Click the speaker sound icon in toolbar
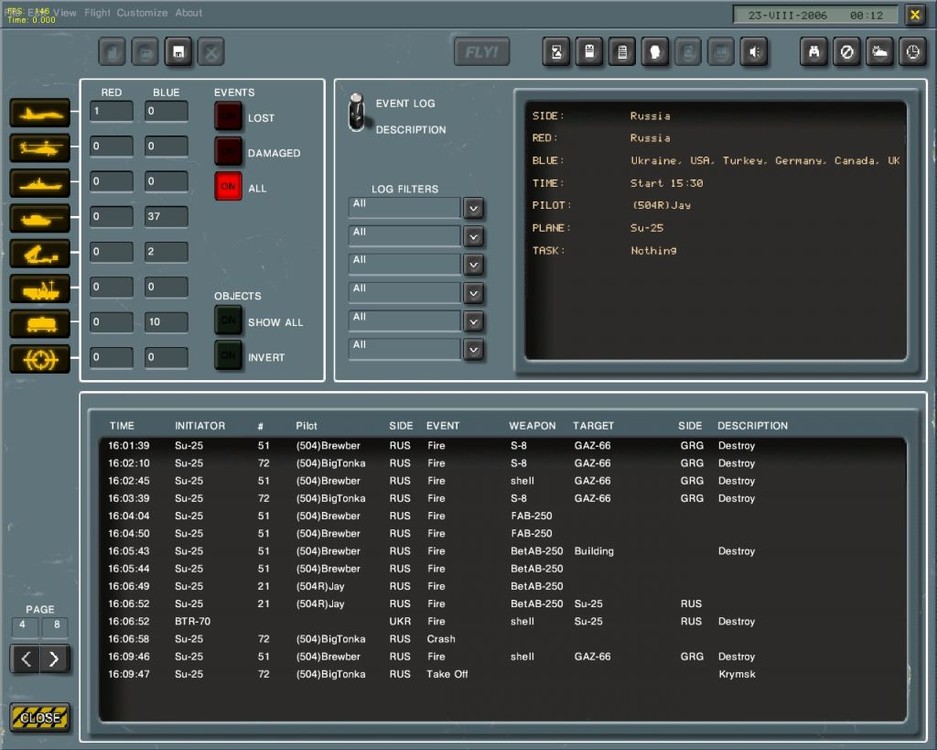Viewport: 937px width, 750px height. (754, 52)
